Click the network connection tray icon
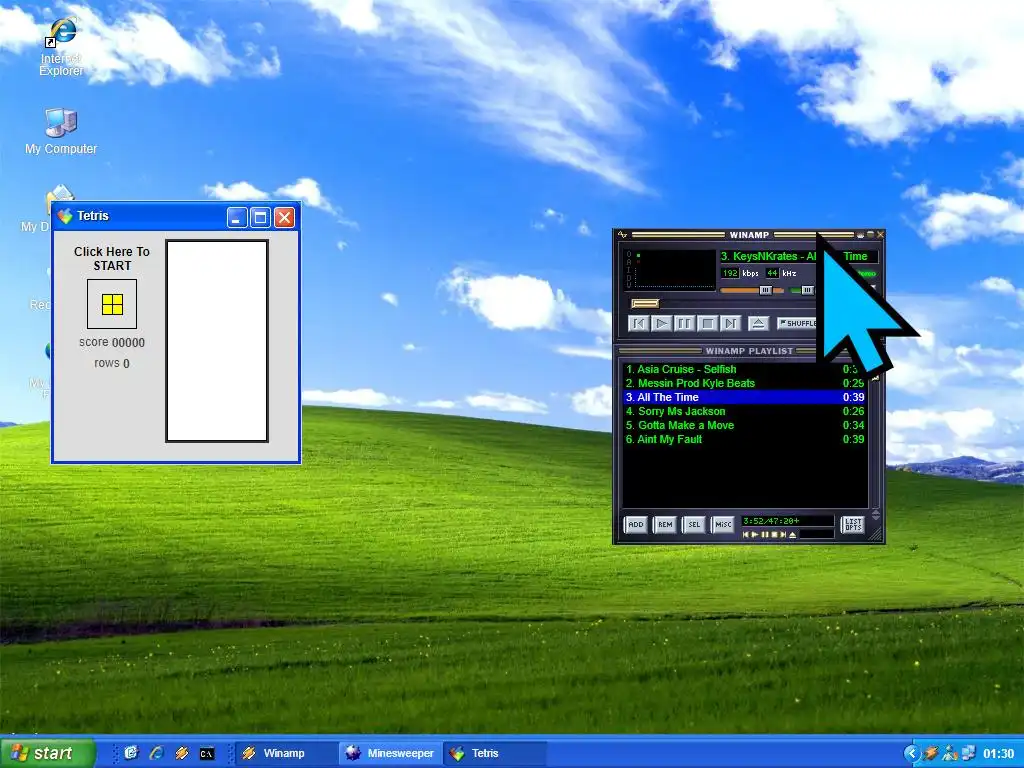1024x768 pixels. (x=969, y=753)
